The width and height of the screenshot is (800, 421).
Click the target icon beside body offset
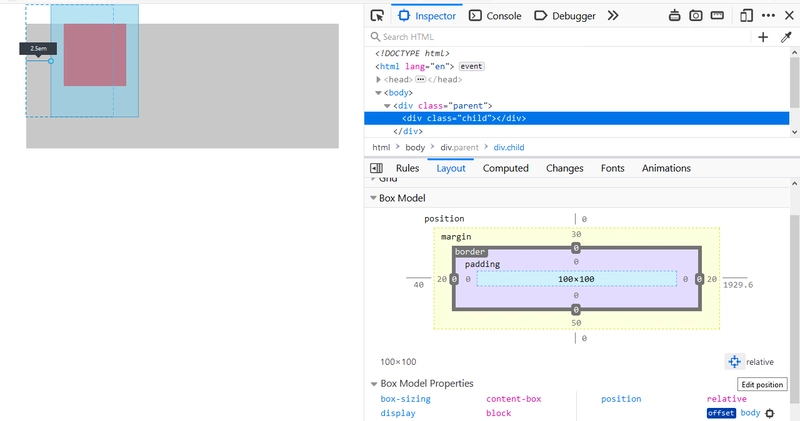click(770, 413)
